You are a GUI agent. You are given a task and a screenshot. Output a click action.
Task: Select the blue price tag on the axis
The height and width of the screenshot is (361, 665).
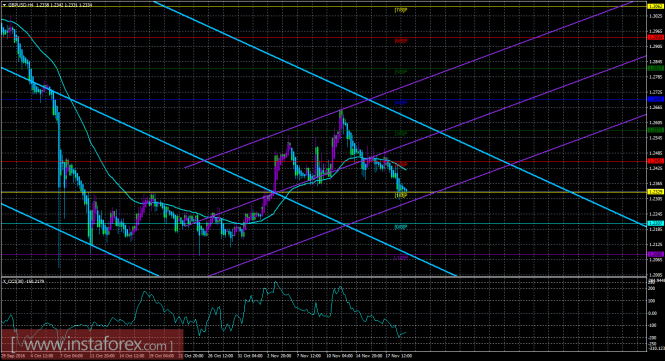656,99
